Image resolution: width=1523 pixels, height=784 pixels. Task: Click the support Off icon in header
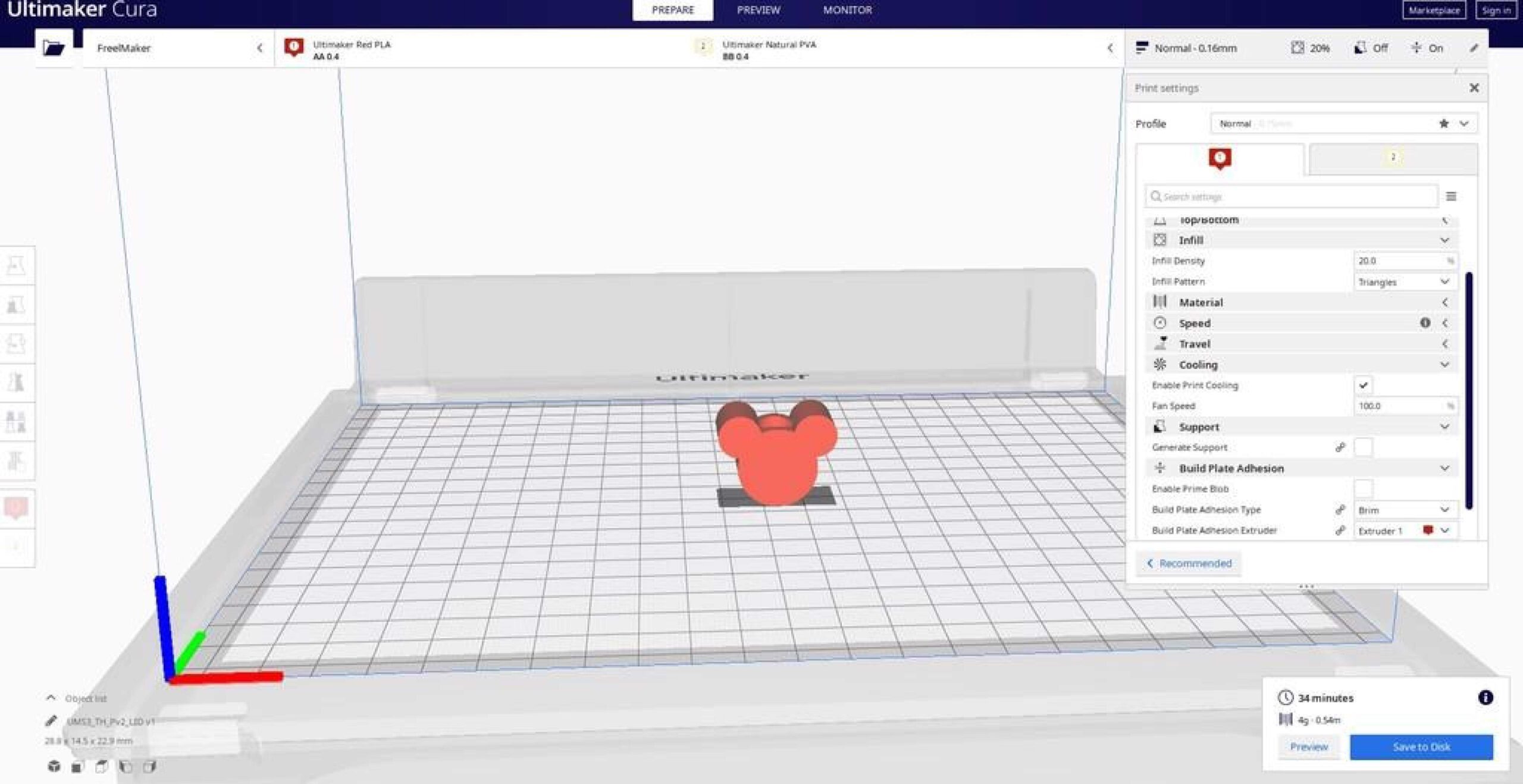click(1360, 48)
